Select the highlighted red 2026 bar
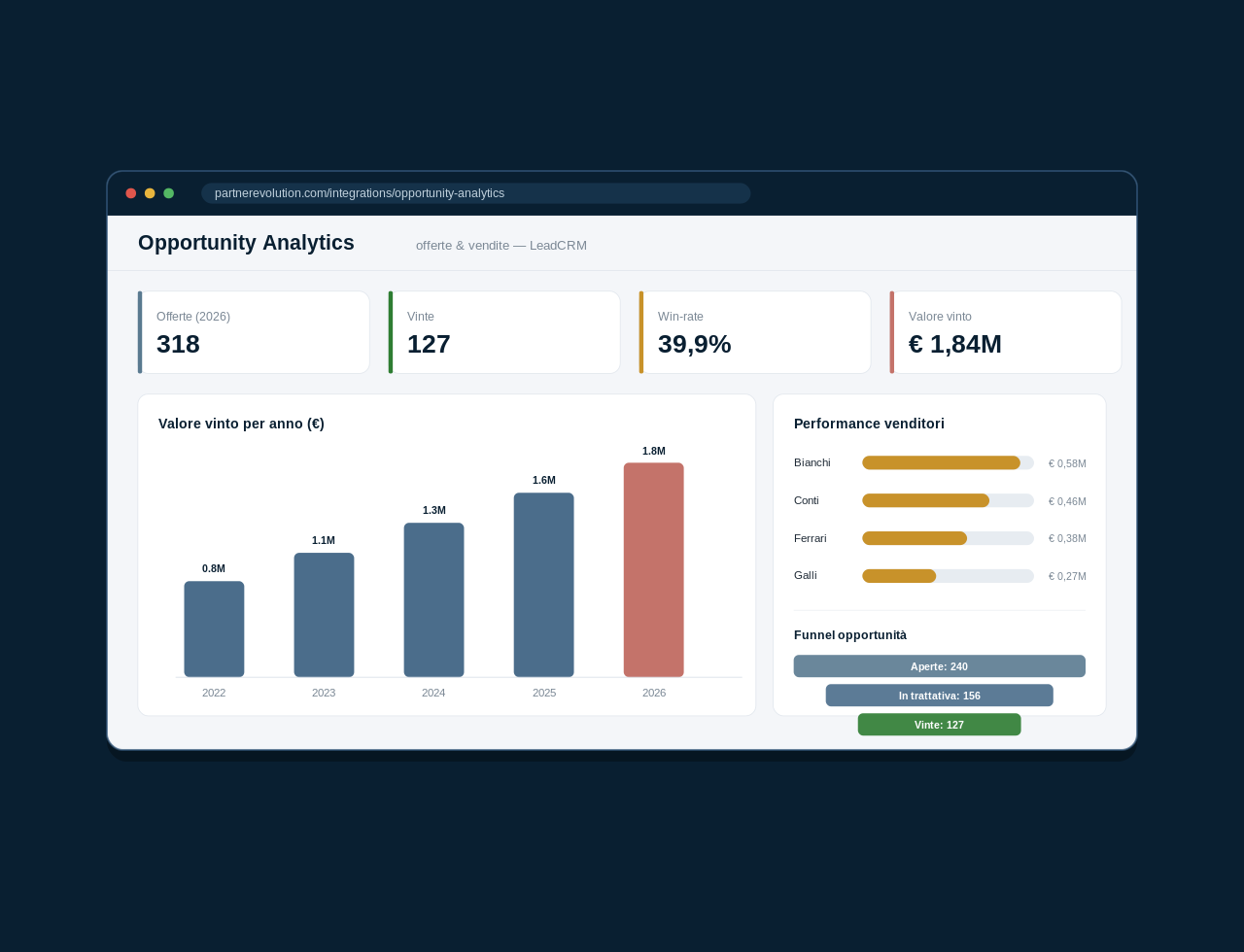Viewport: 1244px width, 952px height. click(653, 570)
